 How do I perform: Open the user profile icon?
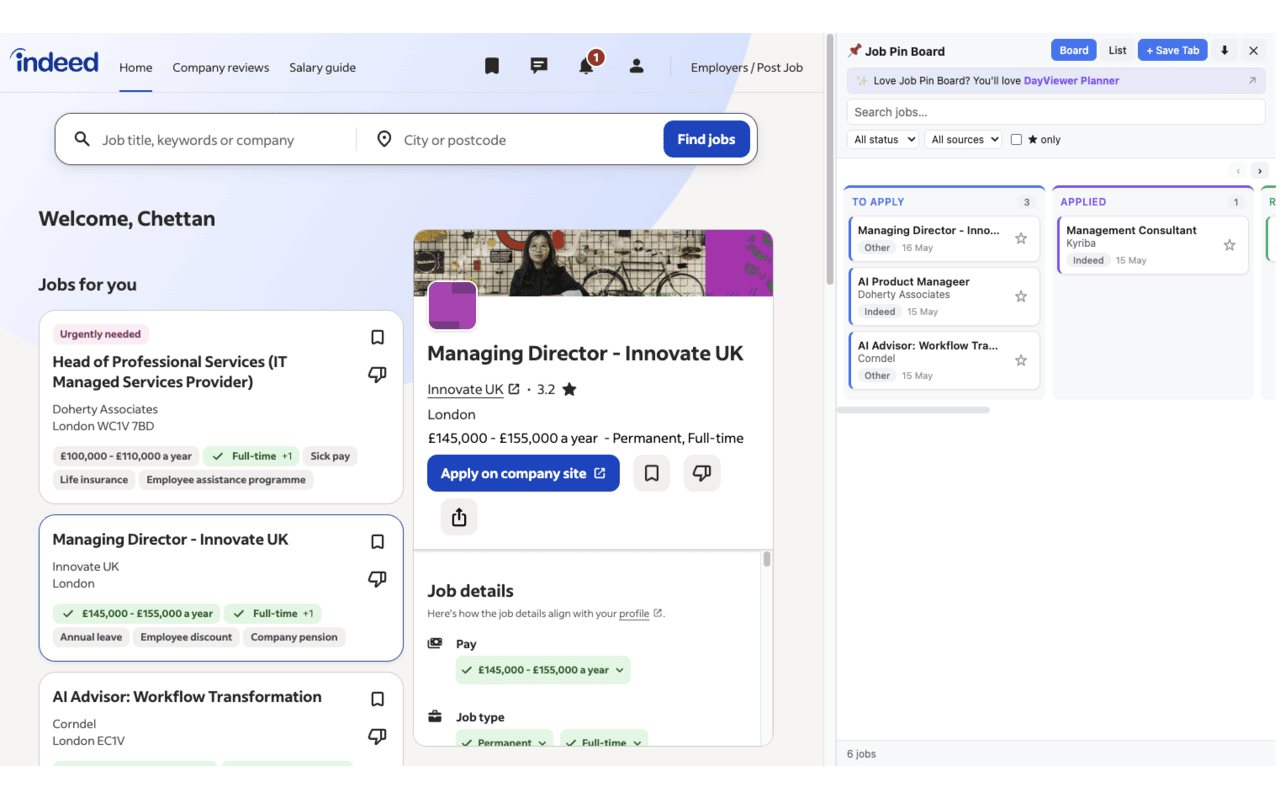[x=636, y=66]
